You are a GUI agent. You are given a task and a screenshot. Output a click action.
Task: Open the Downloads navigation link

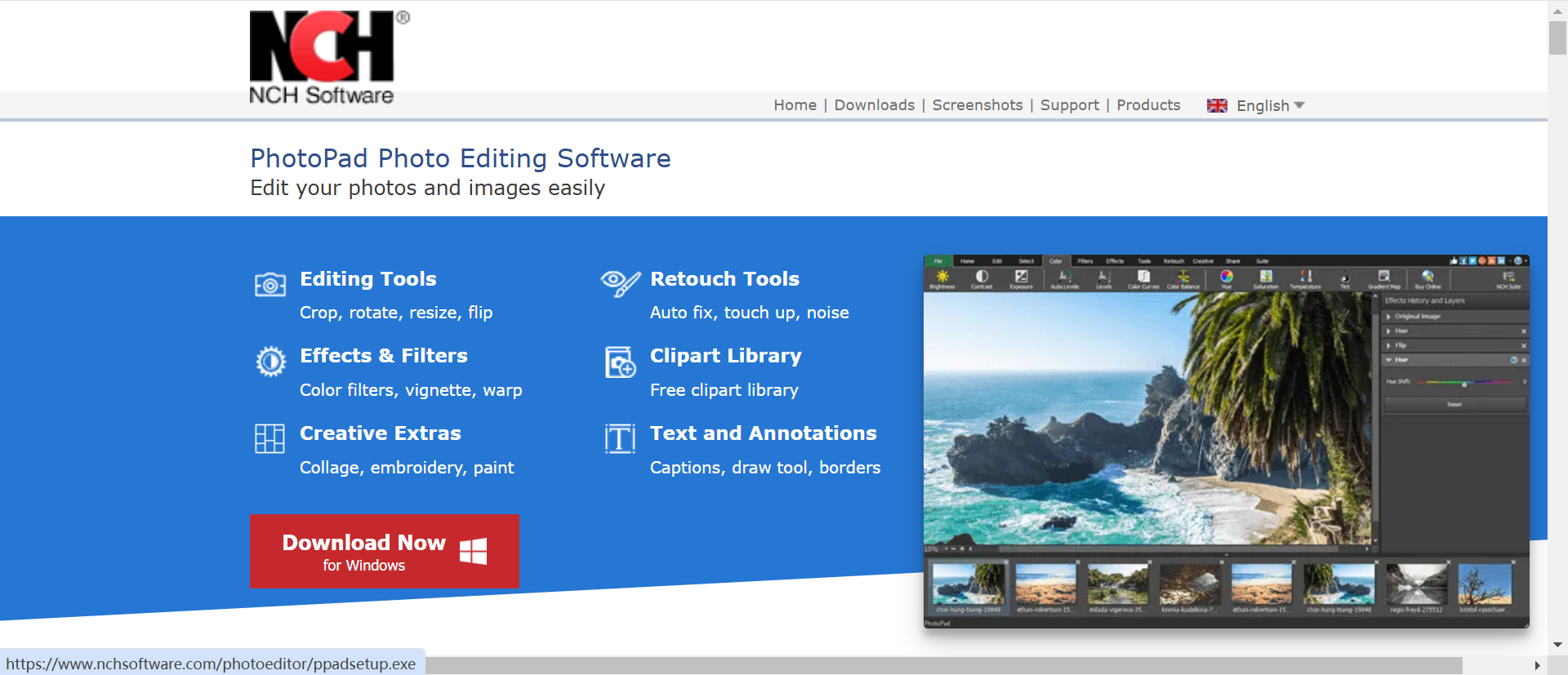874,104
